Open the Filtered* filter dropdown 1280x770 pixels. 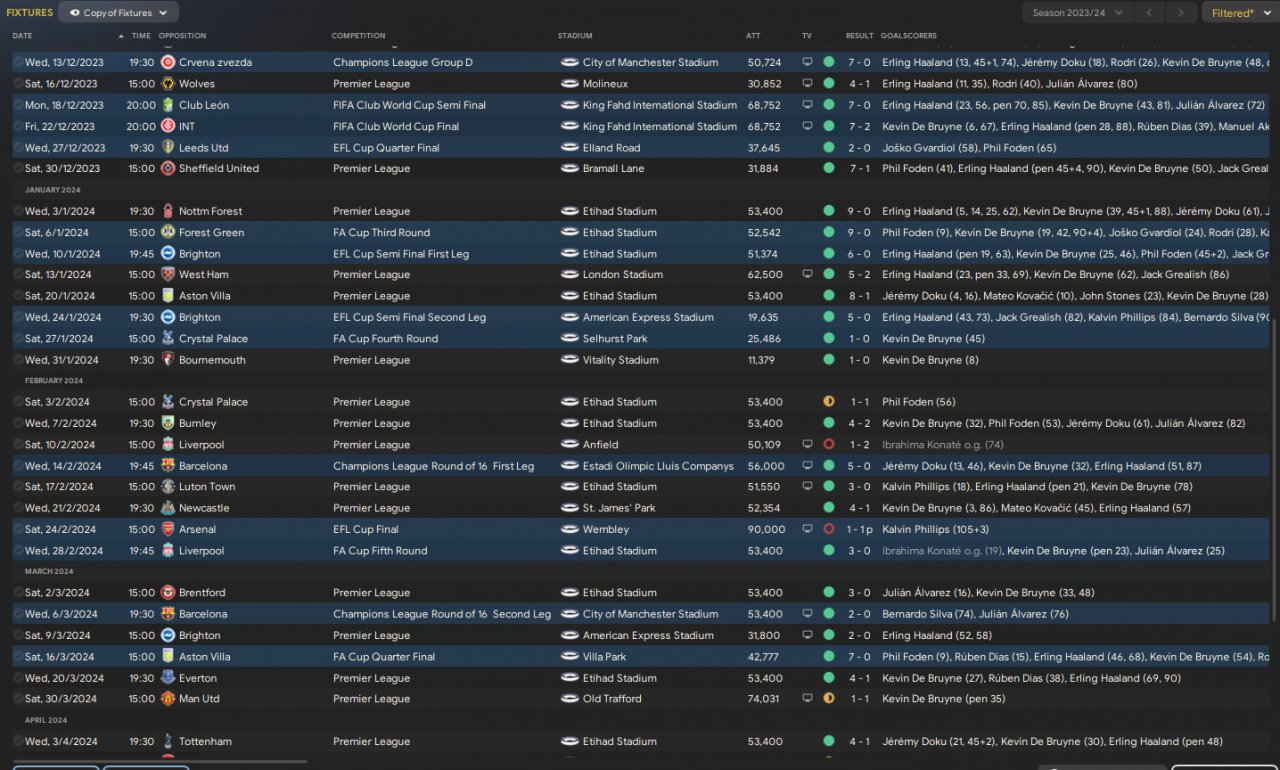point(1240,13)
